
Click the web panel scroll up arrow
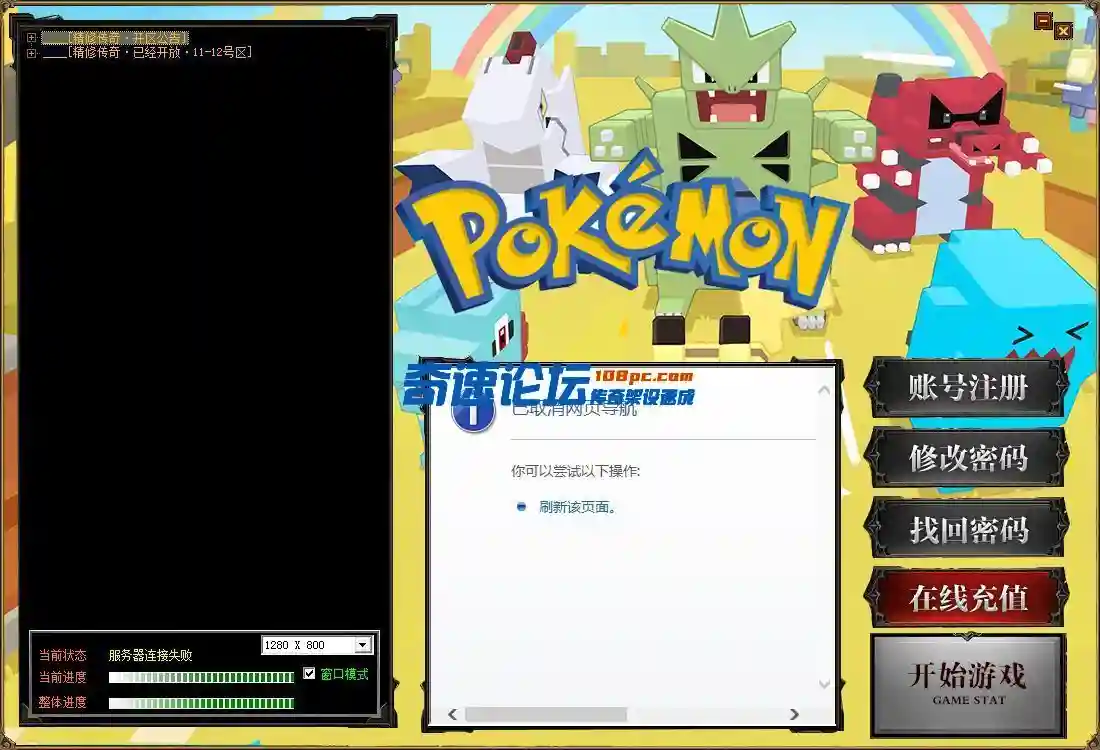824,389
